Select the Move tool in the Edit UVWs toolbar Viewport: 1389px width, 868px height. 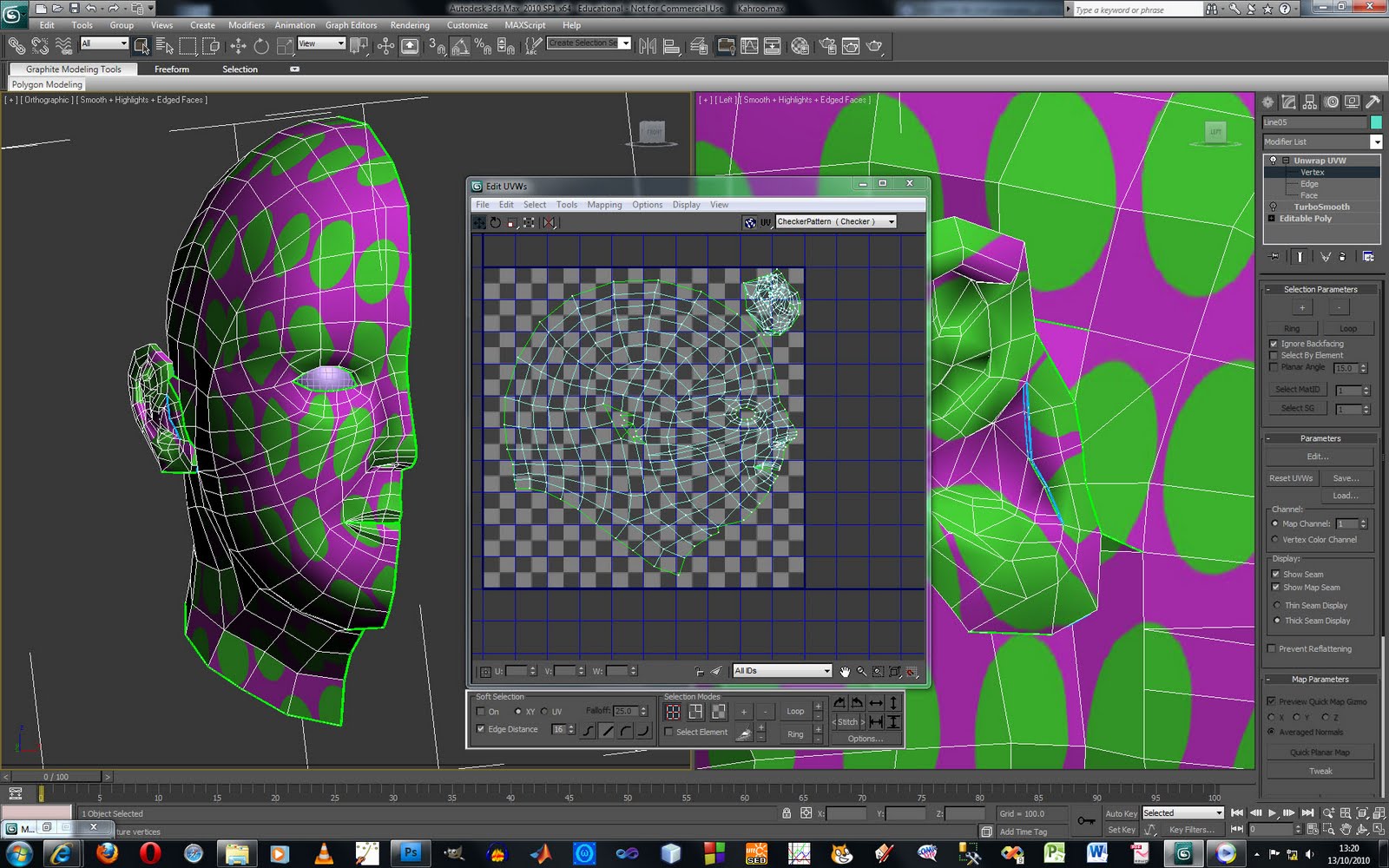[x=479, y=223]
